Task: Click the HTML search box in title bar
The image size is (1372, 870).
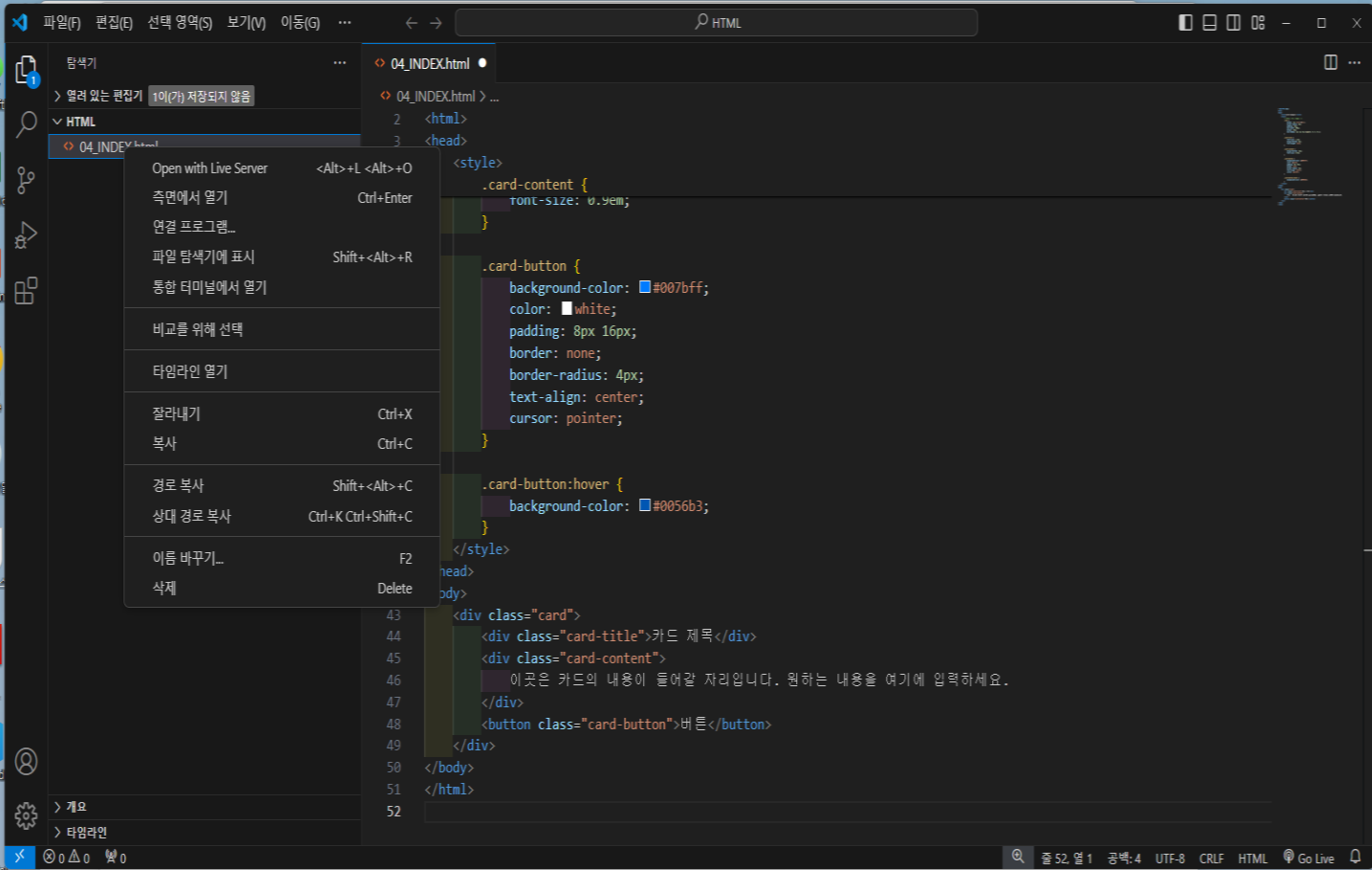Action: click(717, 22)
